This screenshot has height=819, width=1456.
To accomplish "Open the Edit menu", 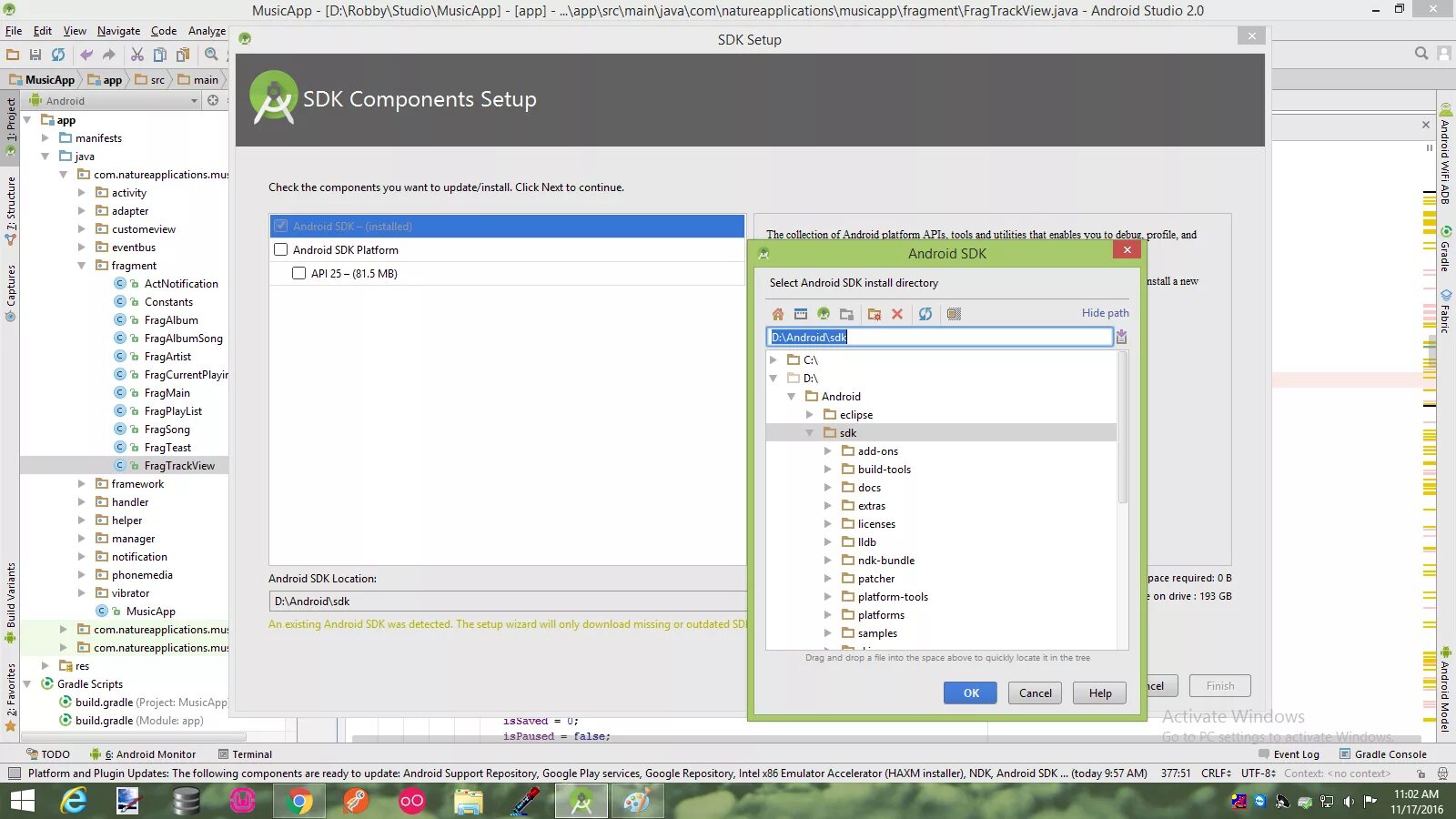I will pos(43,31).
